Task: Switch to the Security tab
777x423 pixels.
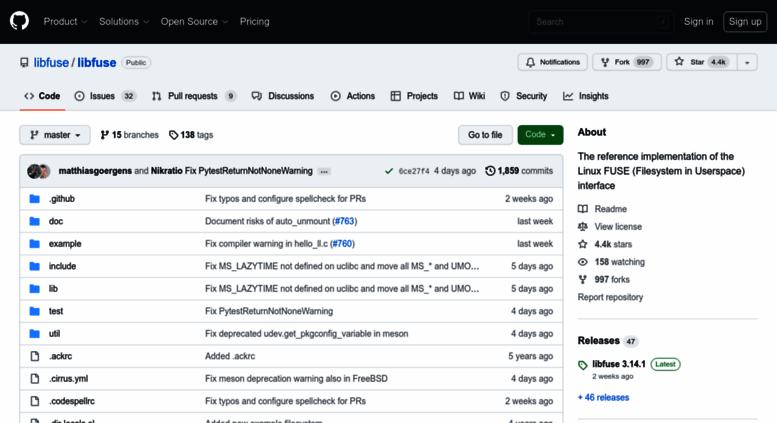Action: (x=524, y=96)
